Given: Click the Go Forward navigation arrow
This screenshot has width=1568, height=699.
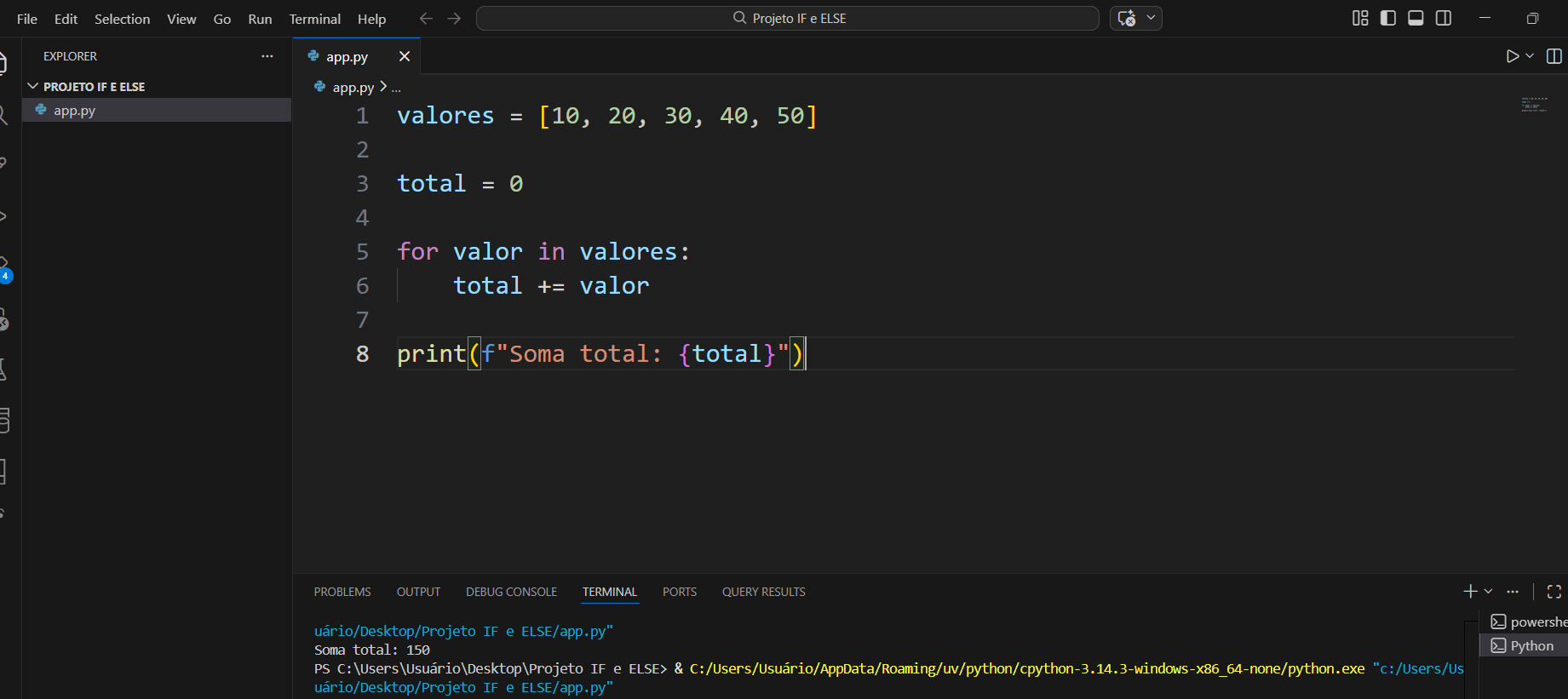Looking at the screenshot, I should point(454,18).
